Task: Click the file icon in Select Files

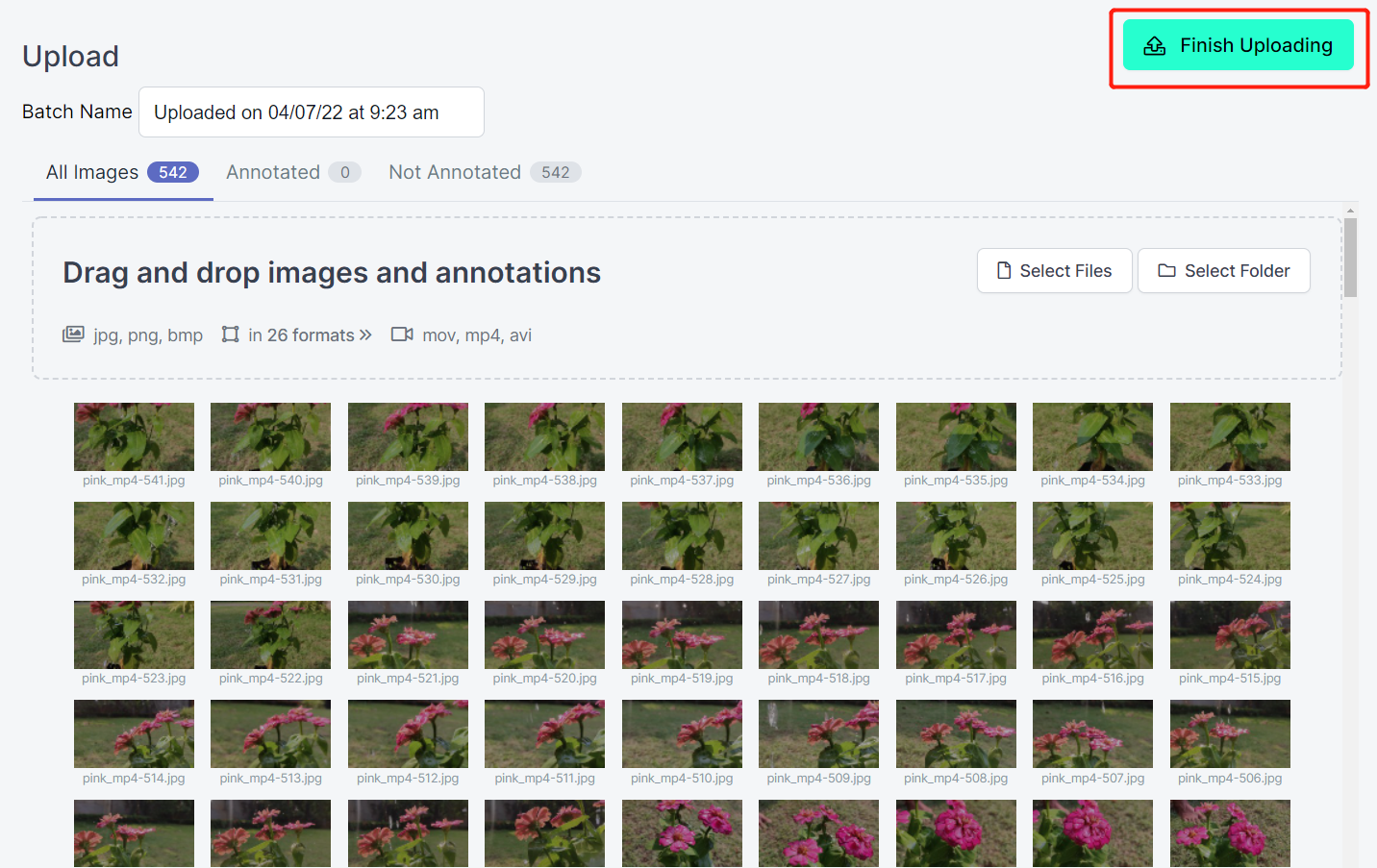Action: (1004, 271)
